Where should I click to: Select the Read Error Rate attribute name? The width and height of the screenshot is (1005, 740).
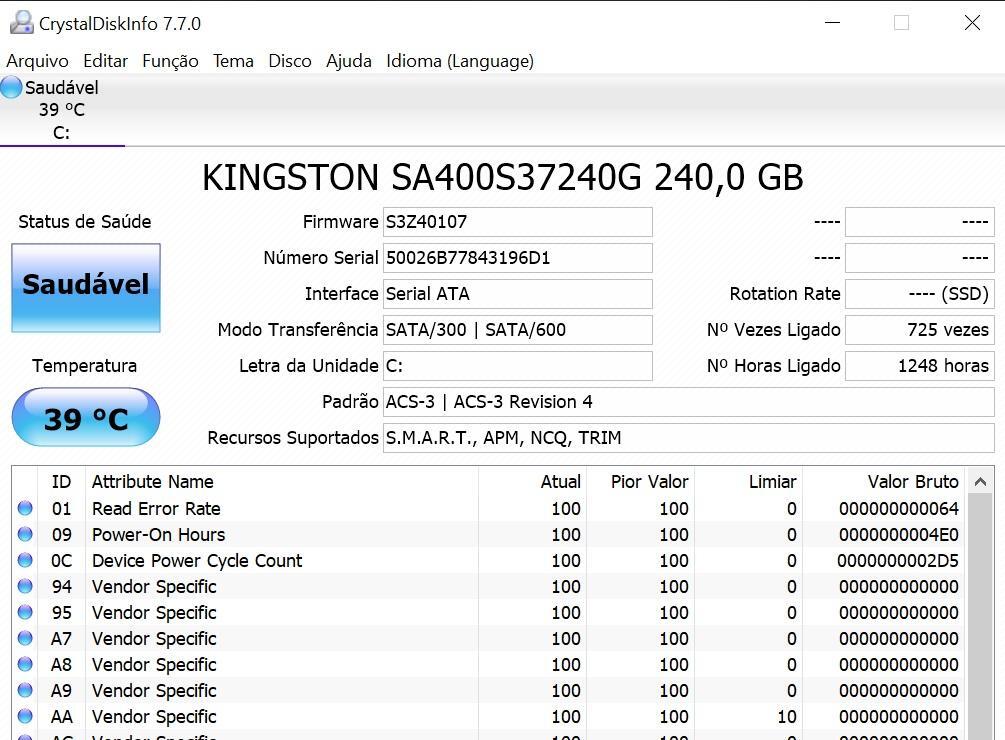[156, 508]
